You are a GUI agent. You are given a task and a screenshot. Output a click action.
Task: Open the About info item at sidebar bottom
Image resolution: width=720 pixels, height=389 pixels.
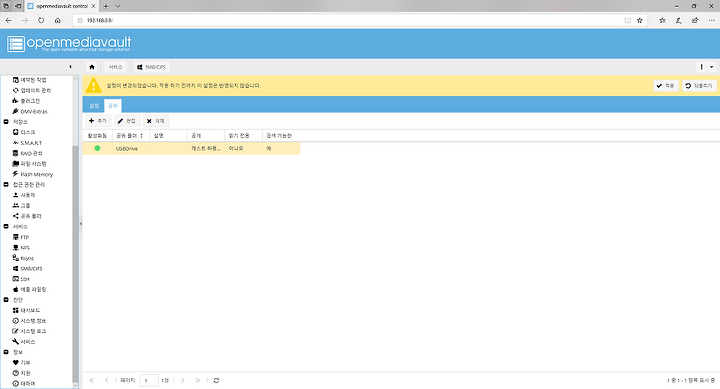point(23,383)
